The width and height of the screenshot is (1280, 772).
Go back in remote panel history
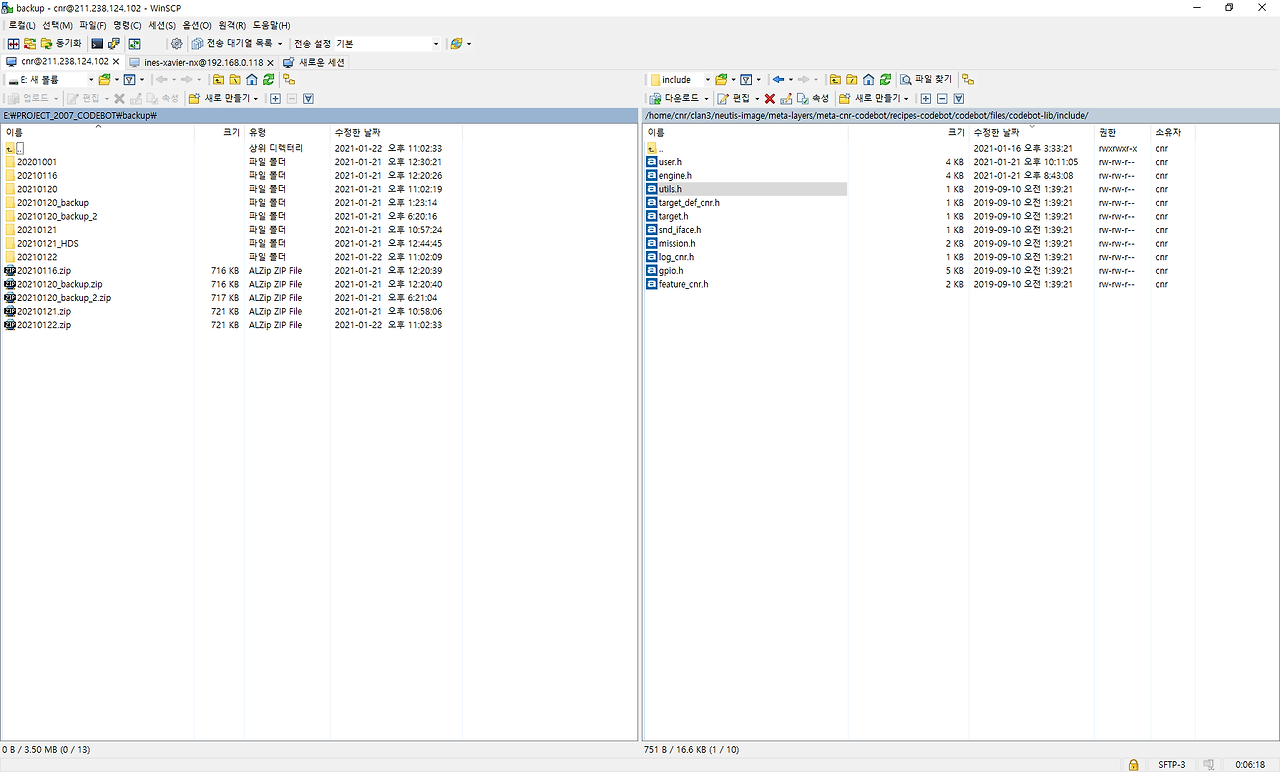point(778,80)
